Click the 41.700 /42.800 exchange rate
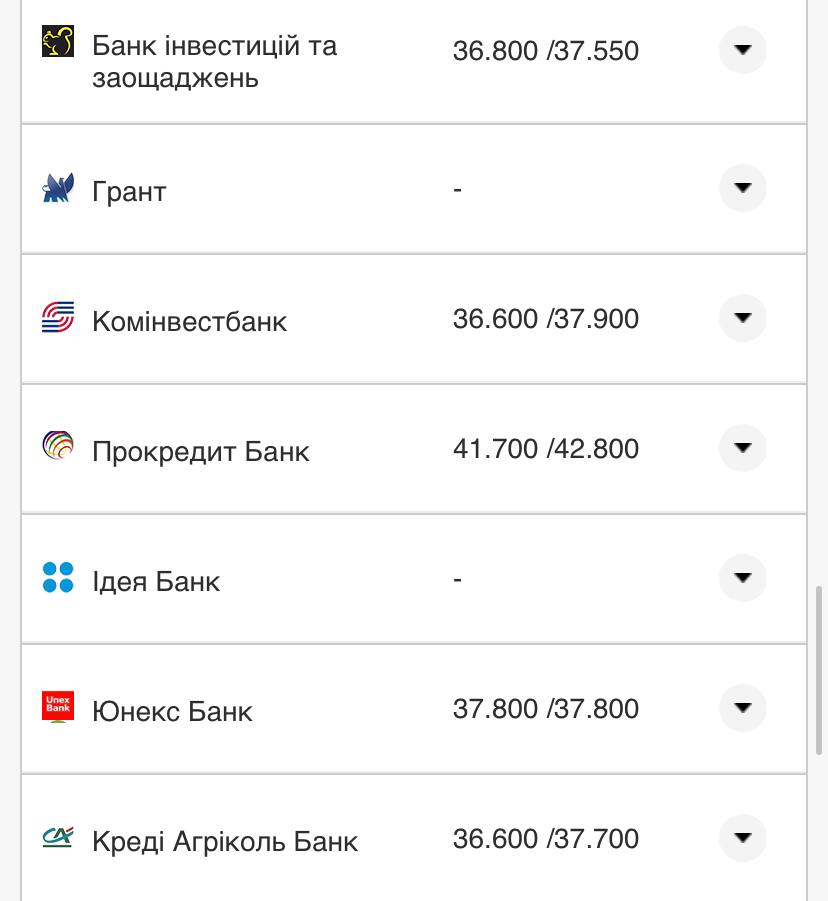 click(x=545, y=449)
